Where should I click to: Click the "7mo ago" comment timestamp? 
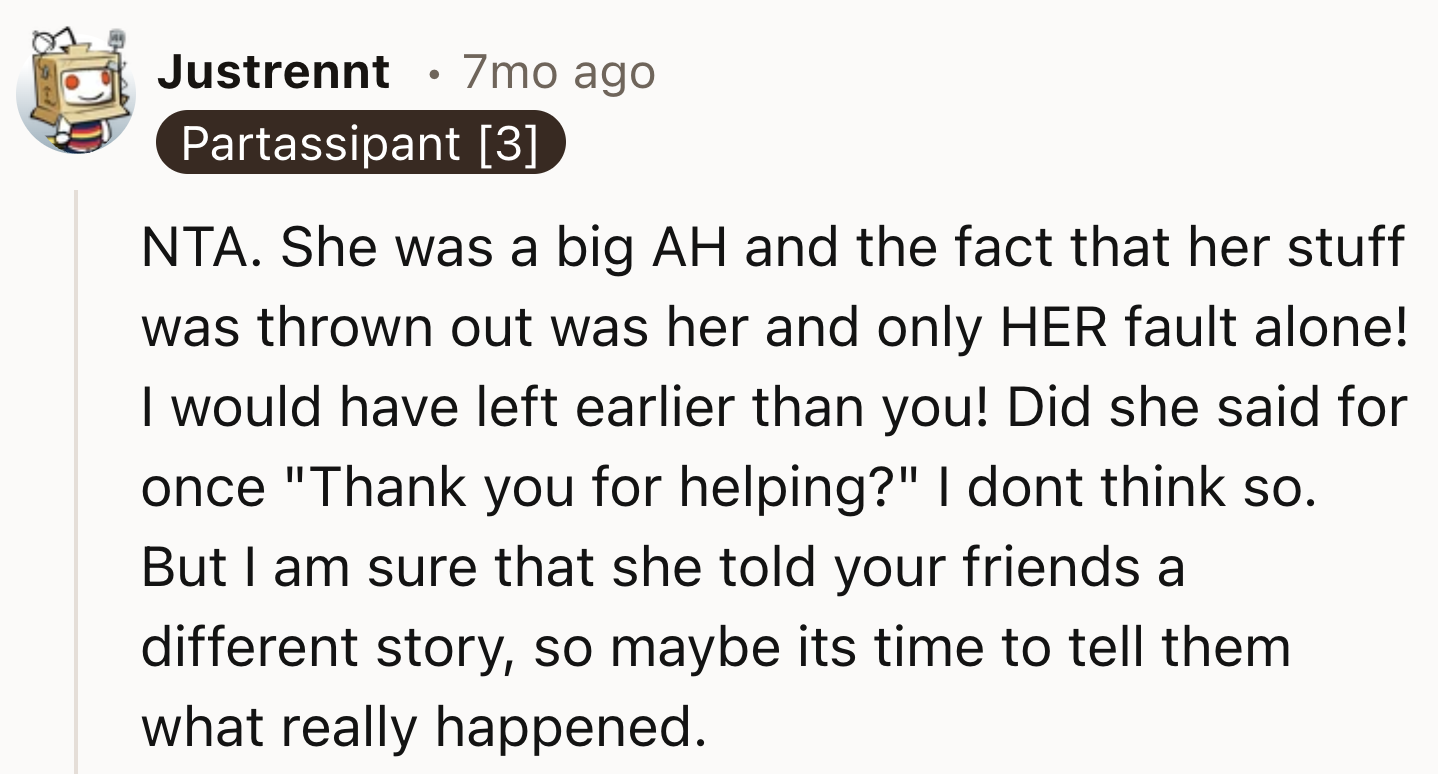click(558, 73)
